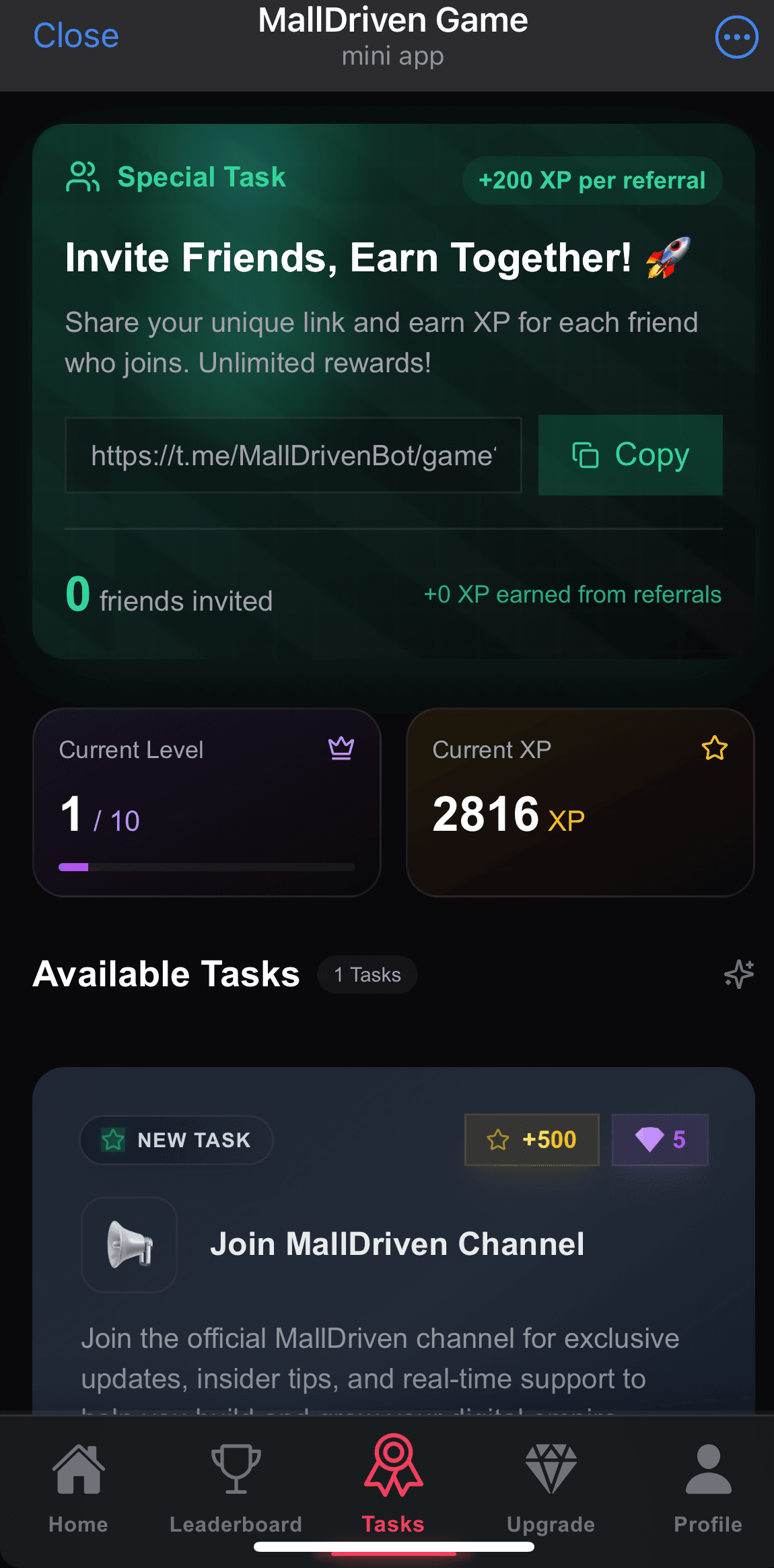Click the star icon in Current XP
This screenshot has width=774, height=1568.
[x=715, y=748]
